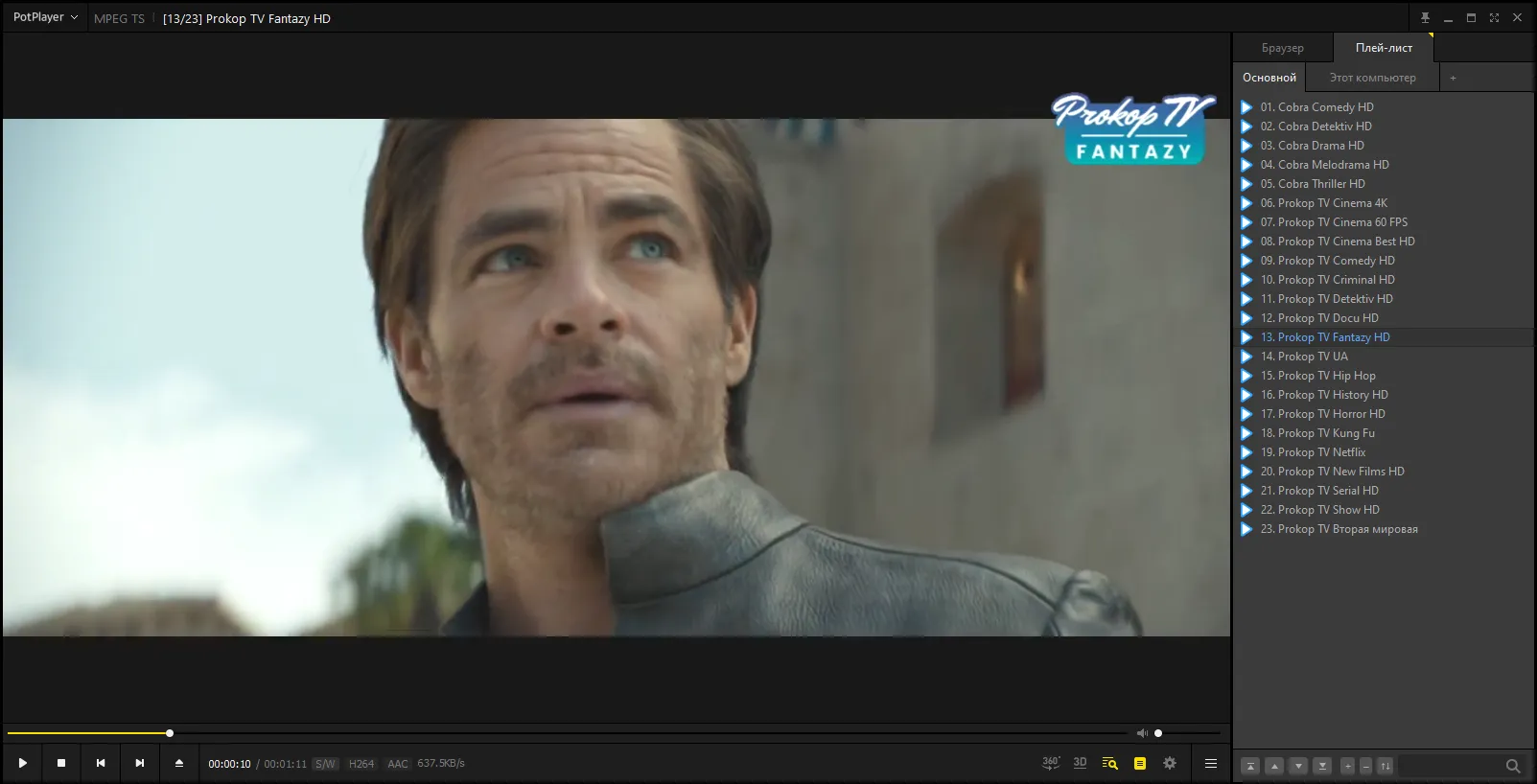Move selected playlist item up
This screenshot has height=784, width=1537.
pyautogui.click(x=1274, y=766)
